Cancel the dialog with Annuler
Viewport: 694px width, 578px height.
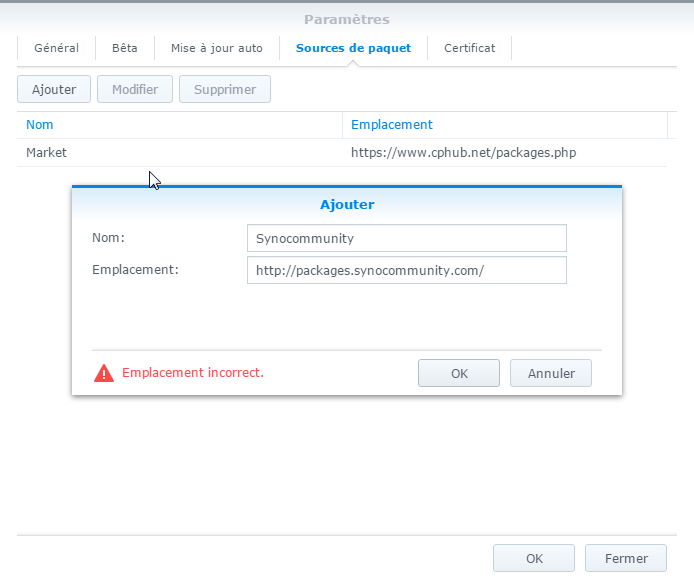tap(551, 373)
